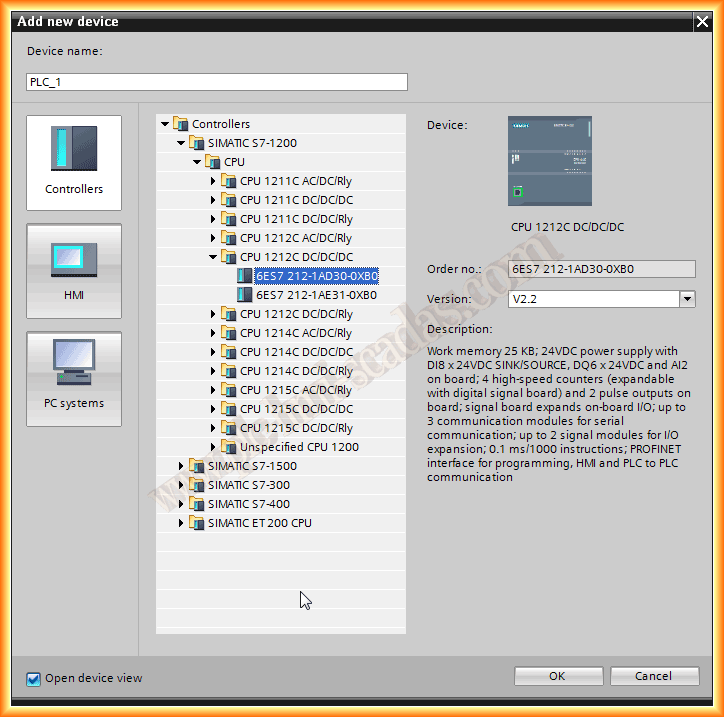Expand the CPU 1214C DC/DC/DC node

pyautogui.click(x=213, y=352)
